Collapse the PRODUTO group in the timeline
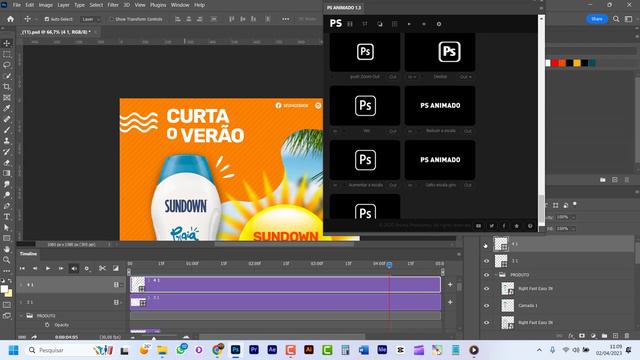The width and height of the screenshot is (640, 360). pos(21,316)
